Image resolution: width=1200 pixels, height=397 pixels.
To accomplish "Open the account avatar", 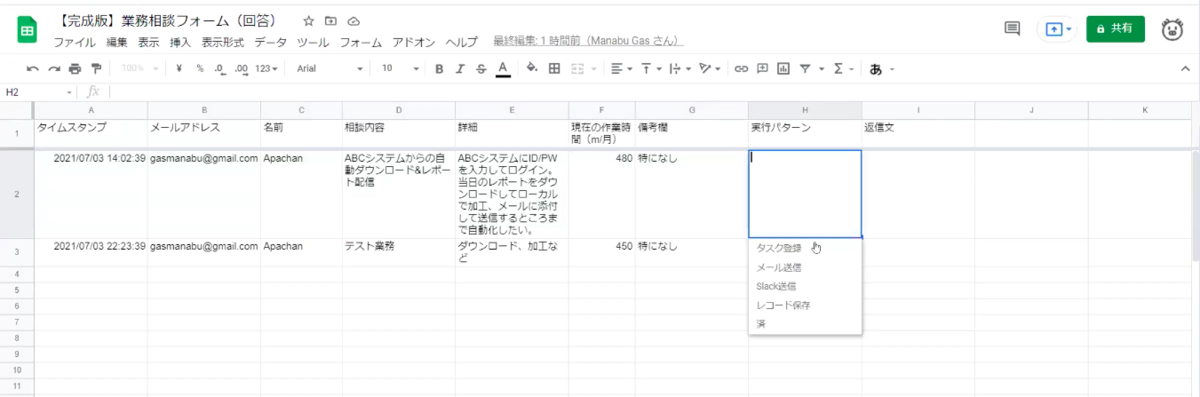I will (x=1172, y=30).
